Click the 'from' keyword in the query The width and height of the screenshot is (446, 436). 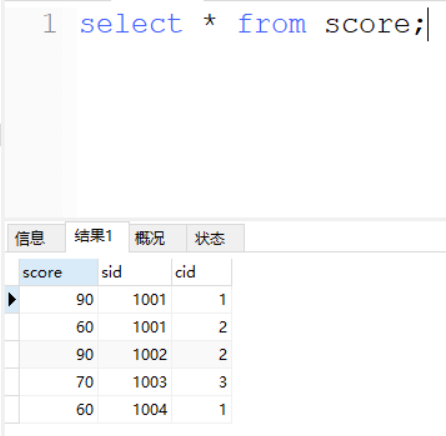point(272,24)
